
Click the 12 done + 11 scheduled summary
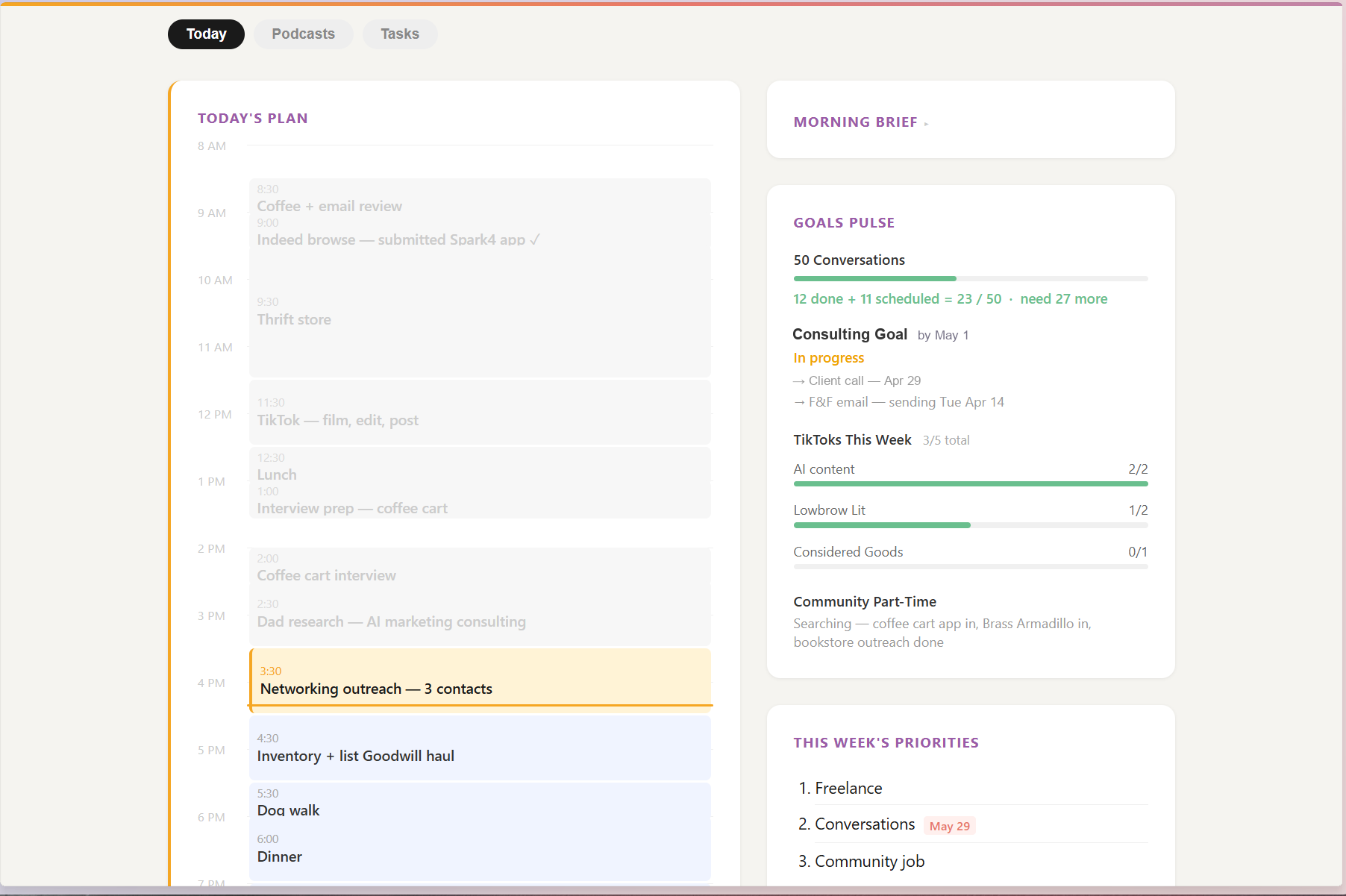pyautogui.click(x=950, y=299)
